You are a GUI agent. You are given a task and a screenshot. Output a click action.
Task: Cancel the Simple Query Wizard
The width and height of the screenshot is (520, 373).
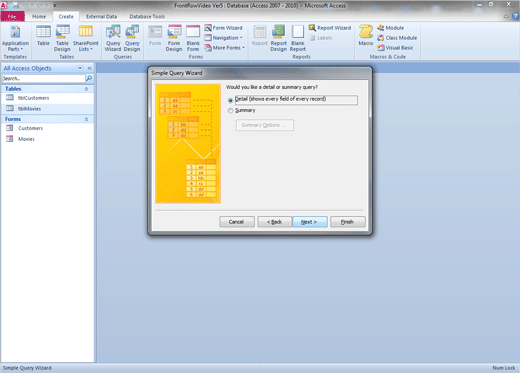click(x=237, y=222)
